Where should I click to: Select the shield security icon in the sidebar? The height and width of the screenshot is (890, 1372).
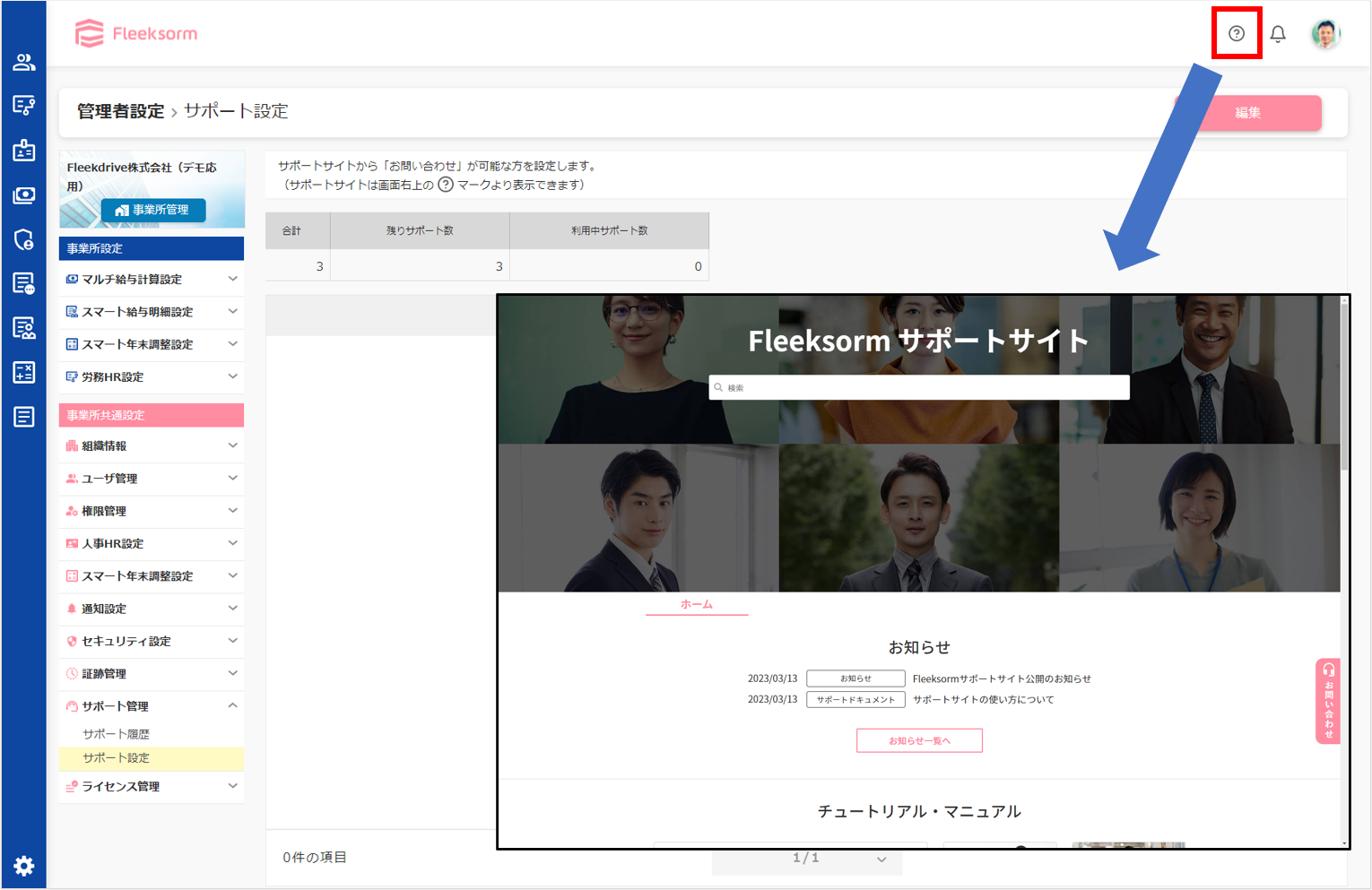[23, 239]
